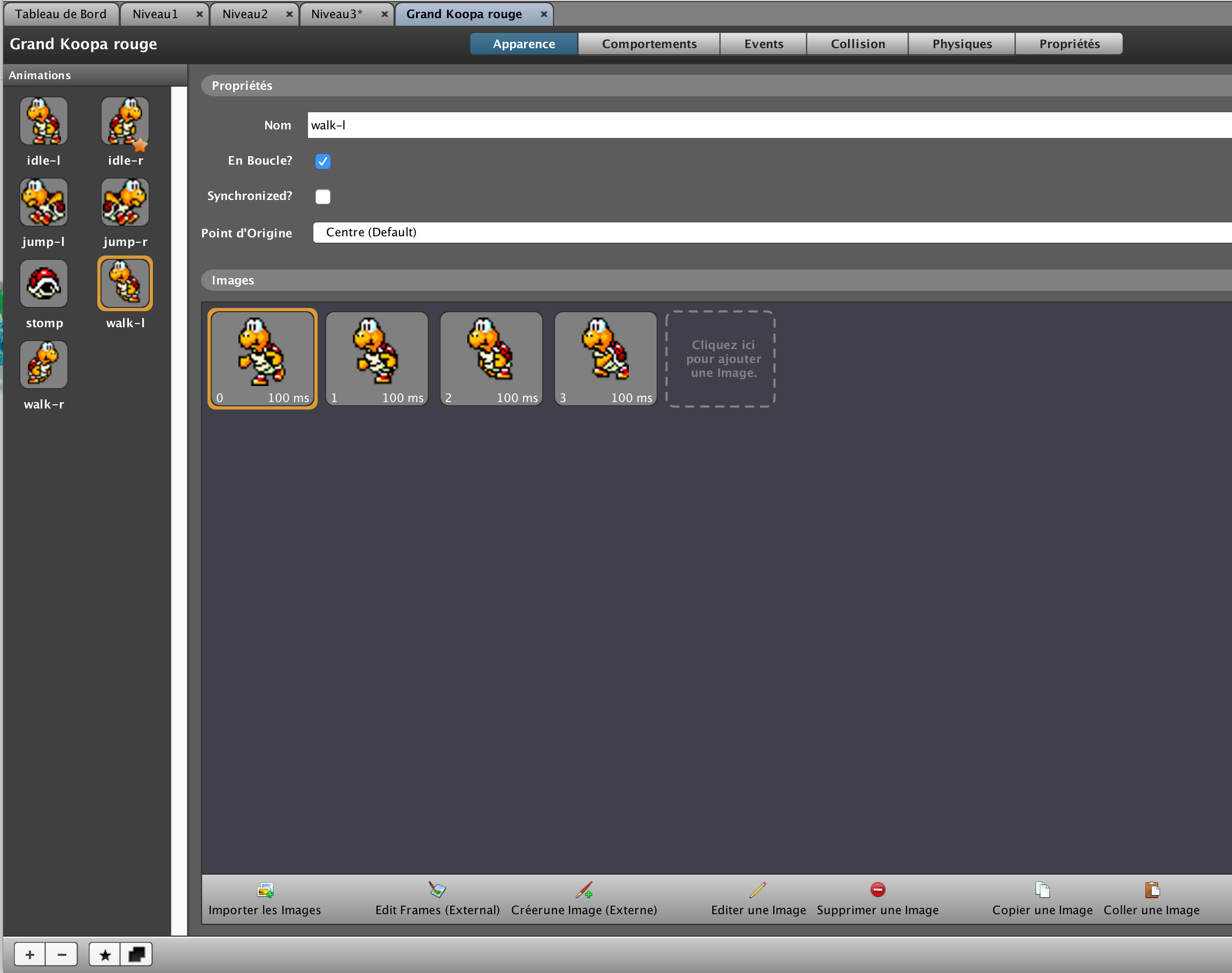Click Supprimer une Image red icon
The width and height of the screenshot is (1232, 973).
tap(877, 890)
